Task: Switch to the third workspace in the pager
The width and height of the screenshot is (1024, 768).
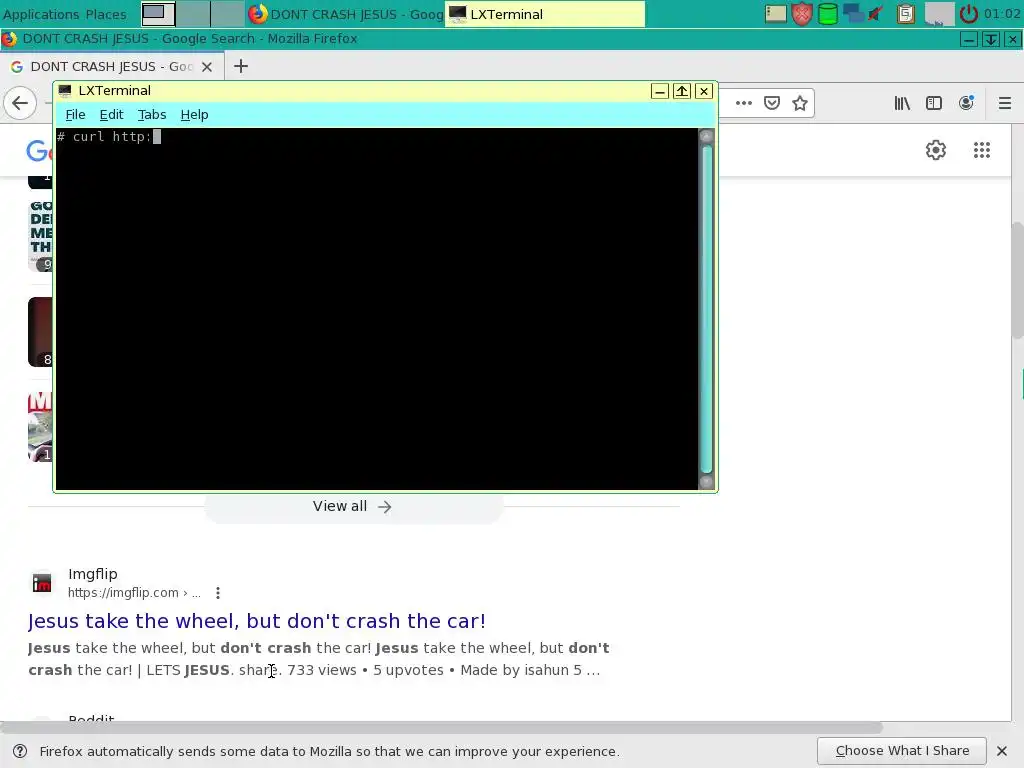Action: pos(227,14)
